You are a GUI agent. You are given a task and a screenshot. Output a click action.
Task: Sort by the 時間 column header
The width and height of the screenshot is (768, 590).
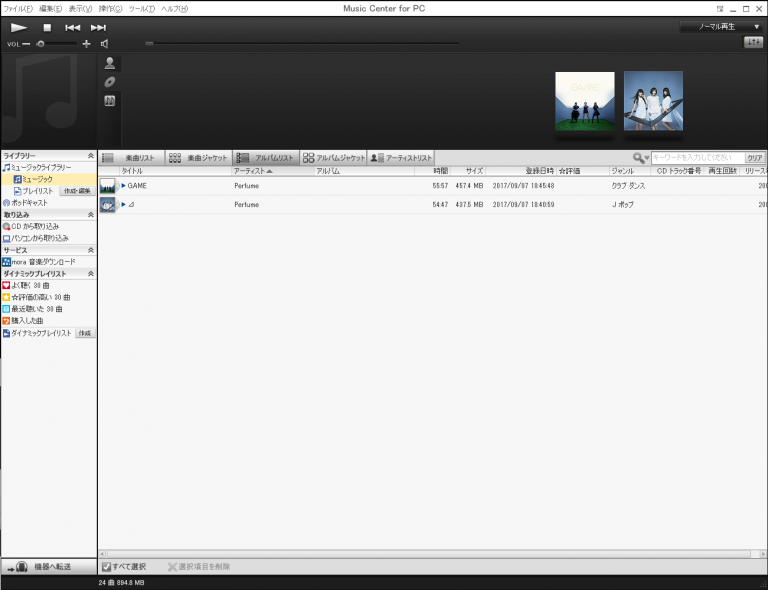click(432, 171)
